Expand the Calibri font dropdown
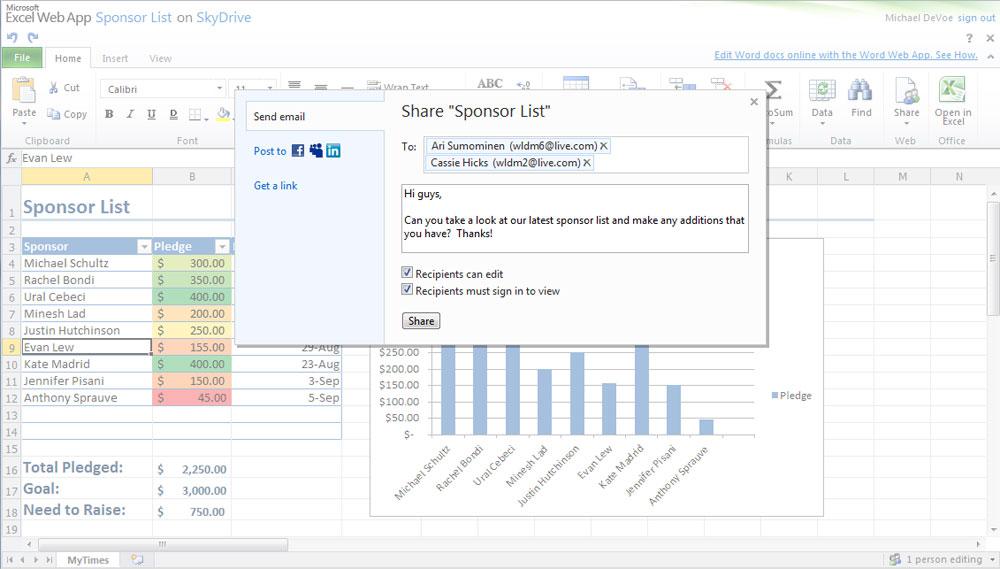The image size is (1000, 569). pyautogui.click(x=219, y=89)
